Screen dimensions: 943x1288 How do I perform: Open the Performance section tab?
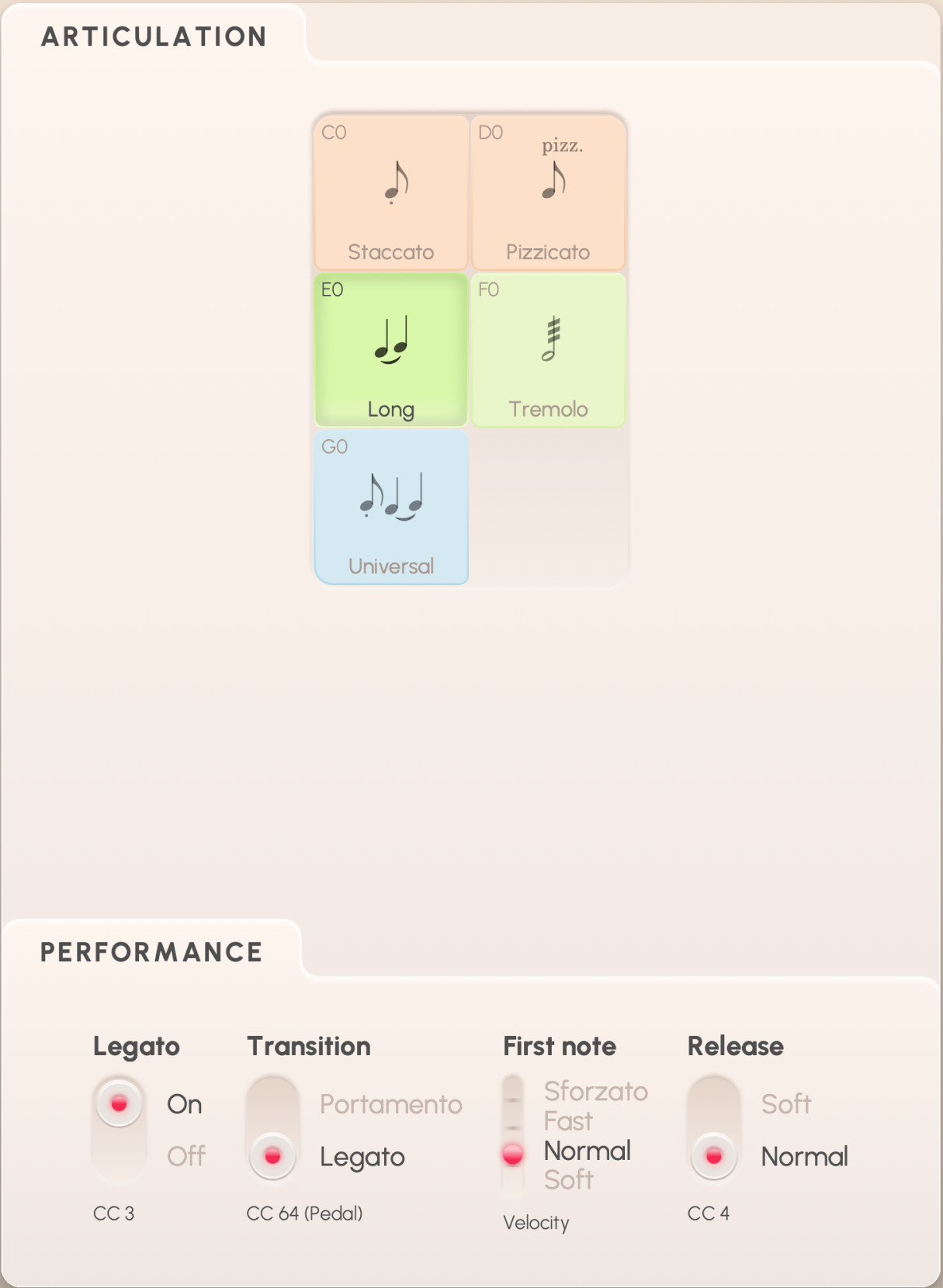[151, 952]
